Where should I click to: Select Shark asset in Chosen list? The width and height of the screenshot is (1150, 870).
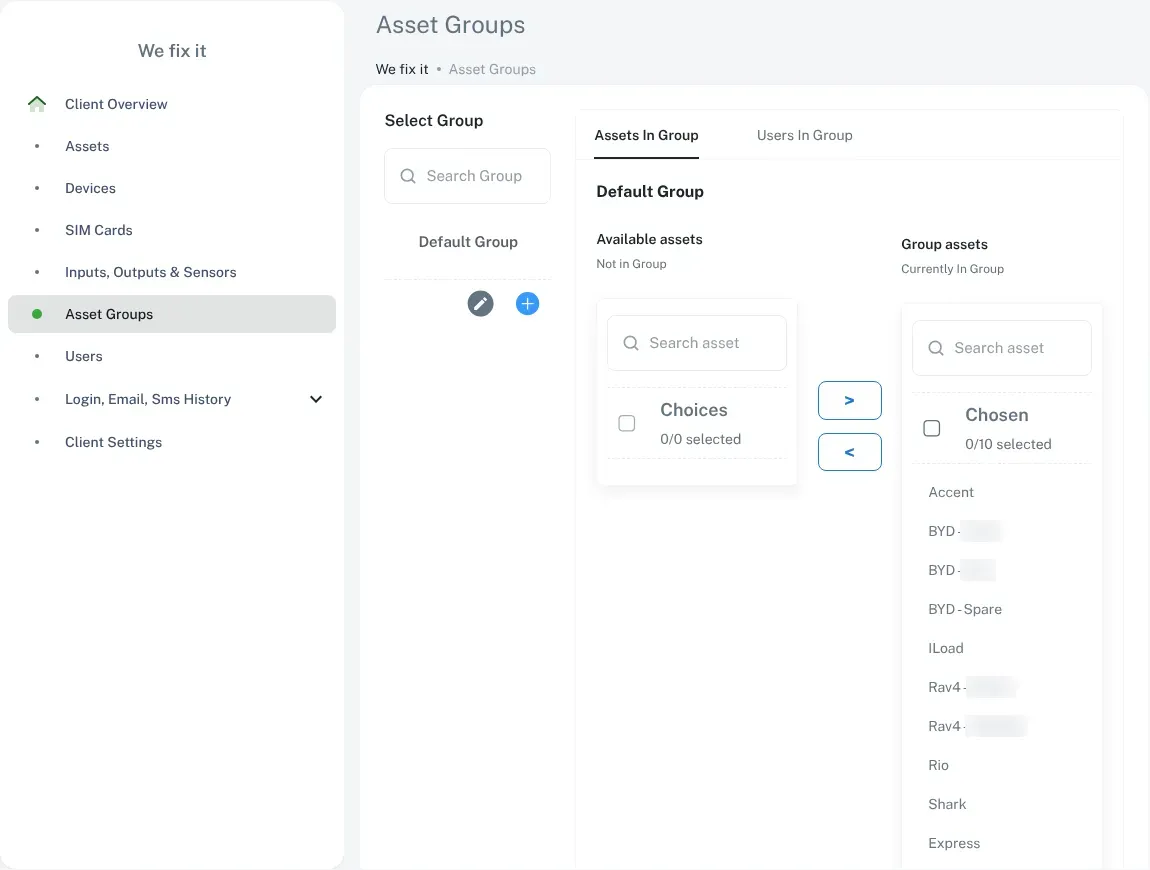(947, 804)
